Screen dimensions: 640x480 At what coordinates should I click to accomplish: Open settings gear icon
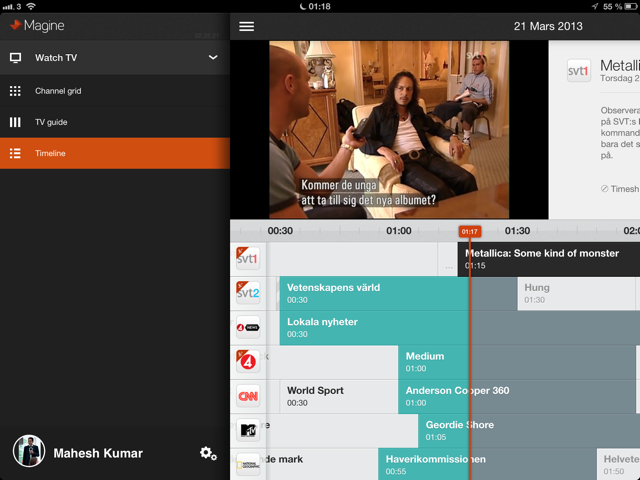click(208, 453)
